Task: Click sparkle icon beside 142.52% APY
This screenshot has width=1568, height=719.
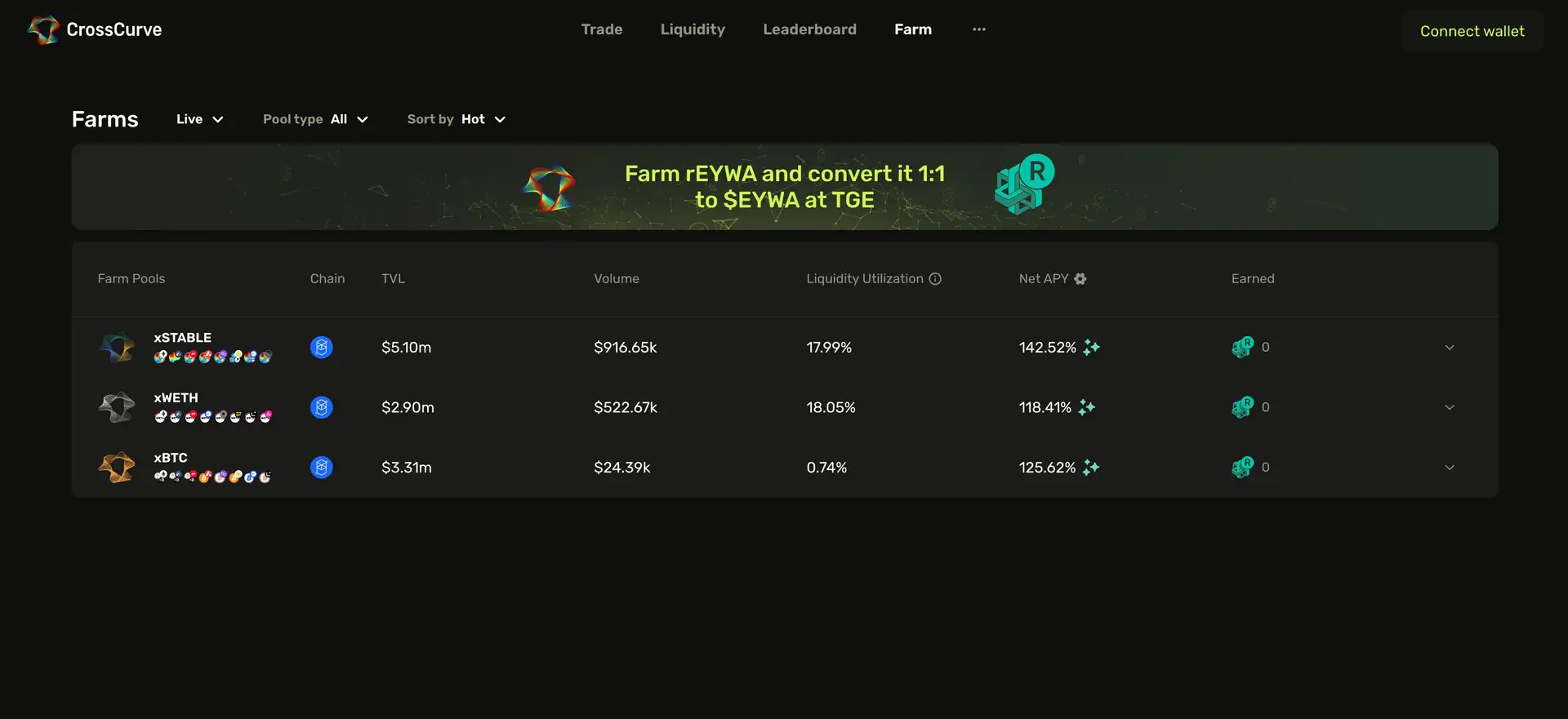Action: click(x=1091, y=348)
